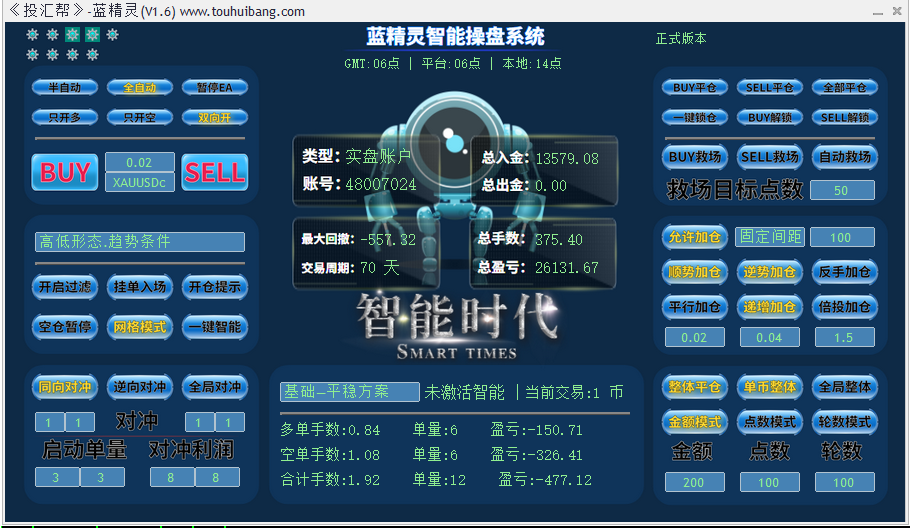
Task: Toggle the 自动救场 auto rescue button
Action: pos(844,157)
